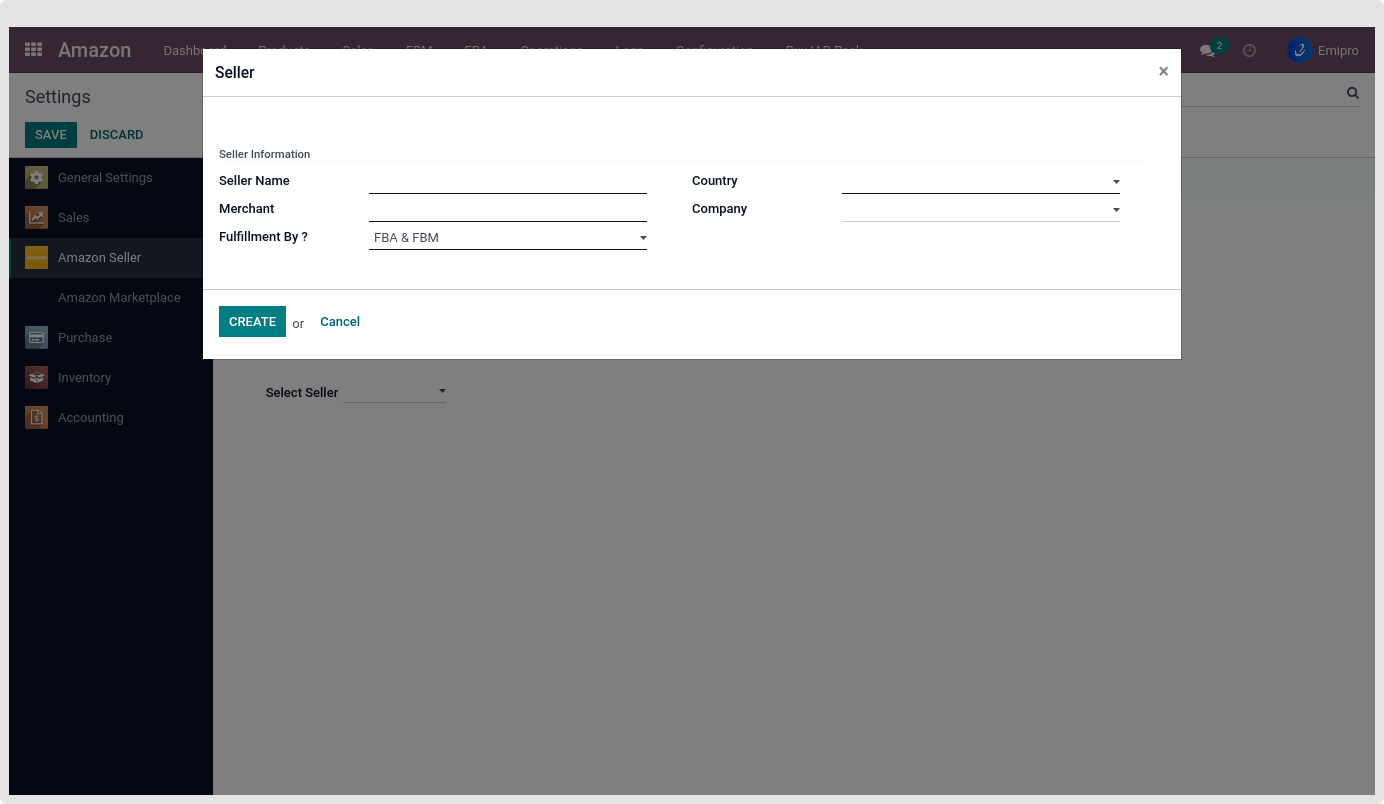This screenshot has width=1384, height=804.
Task: Click the Purchase card icon in sidebar
Action: pyautogui.click(x=37, y=338)
